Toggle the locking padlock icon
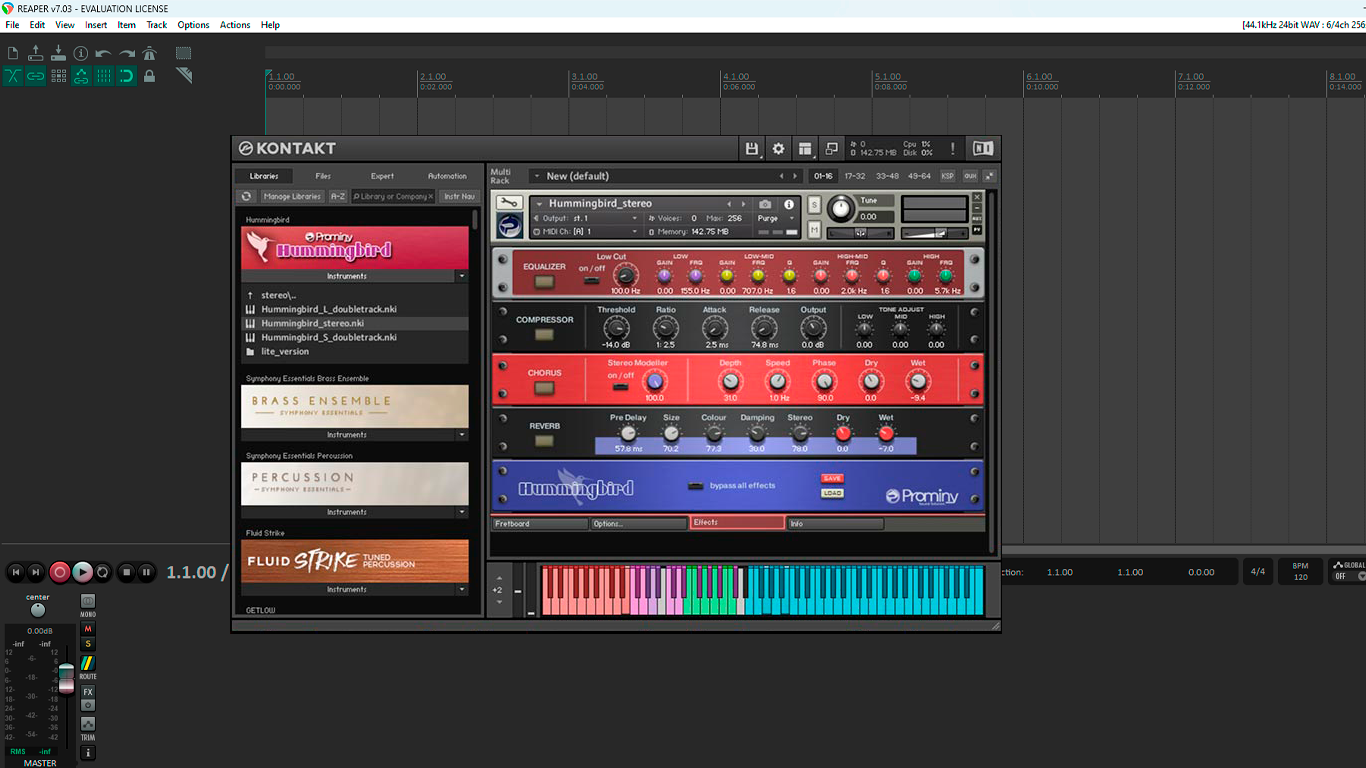Screen dimensions: 1366x768 [x=150, y=76]
